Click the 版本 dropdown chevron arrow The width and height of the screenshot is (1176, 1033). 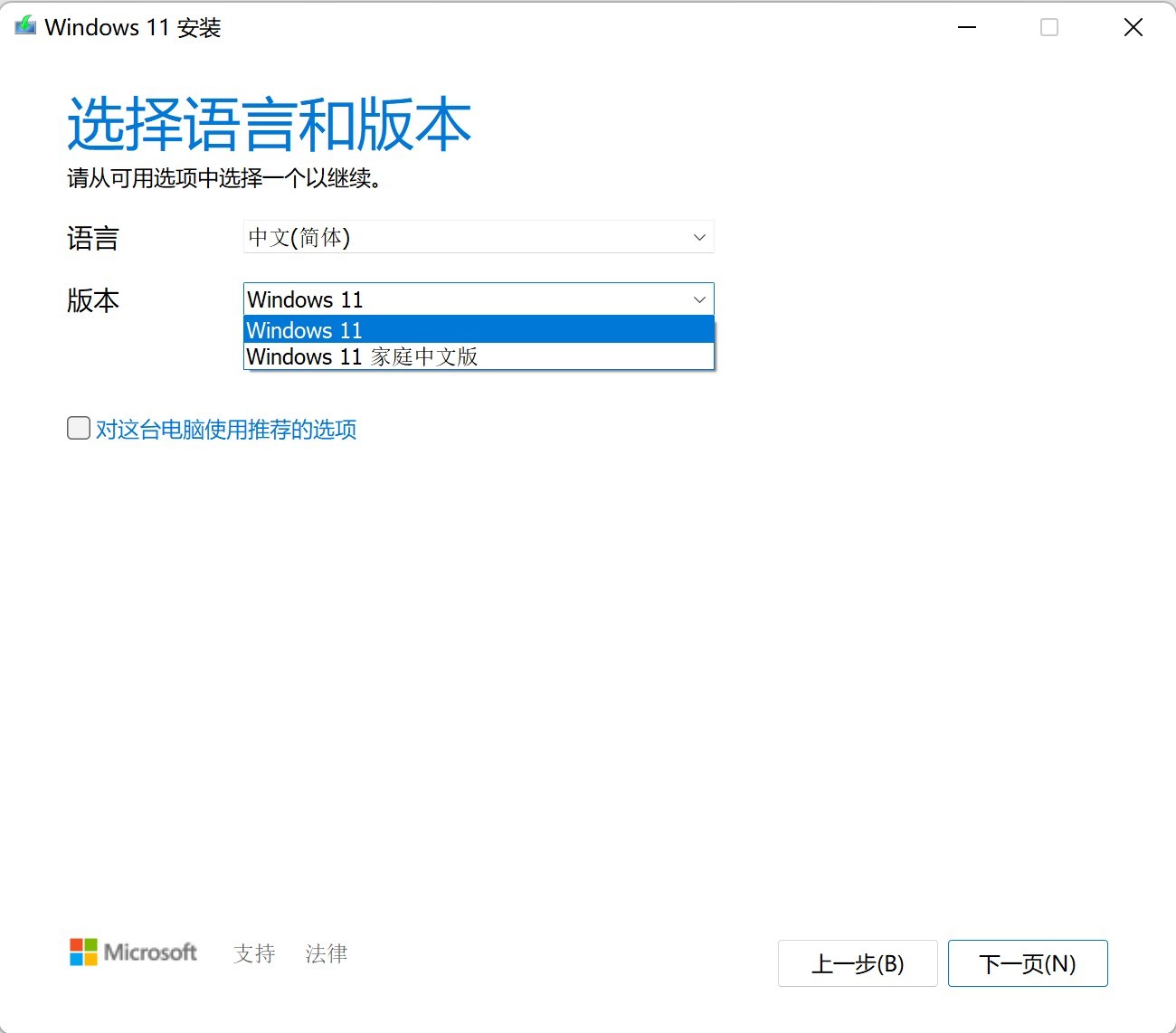point(699,299)
